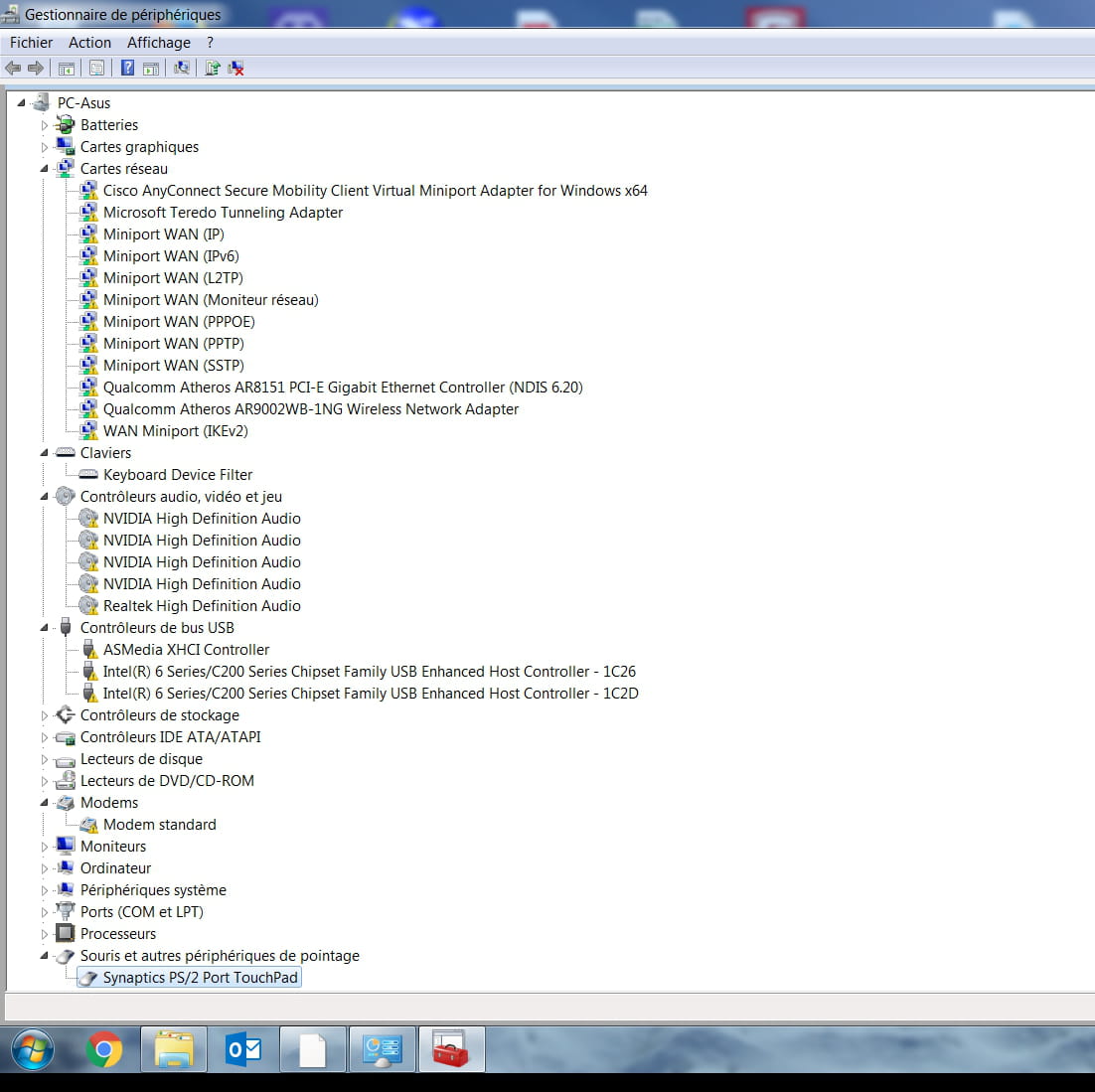Select Qualcomm Atheros AR8151 Gigabit Ethernet Controller
The image size is (1095, 1092).
[x=343, y=387]
